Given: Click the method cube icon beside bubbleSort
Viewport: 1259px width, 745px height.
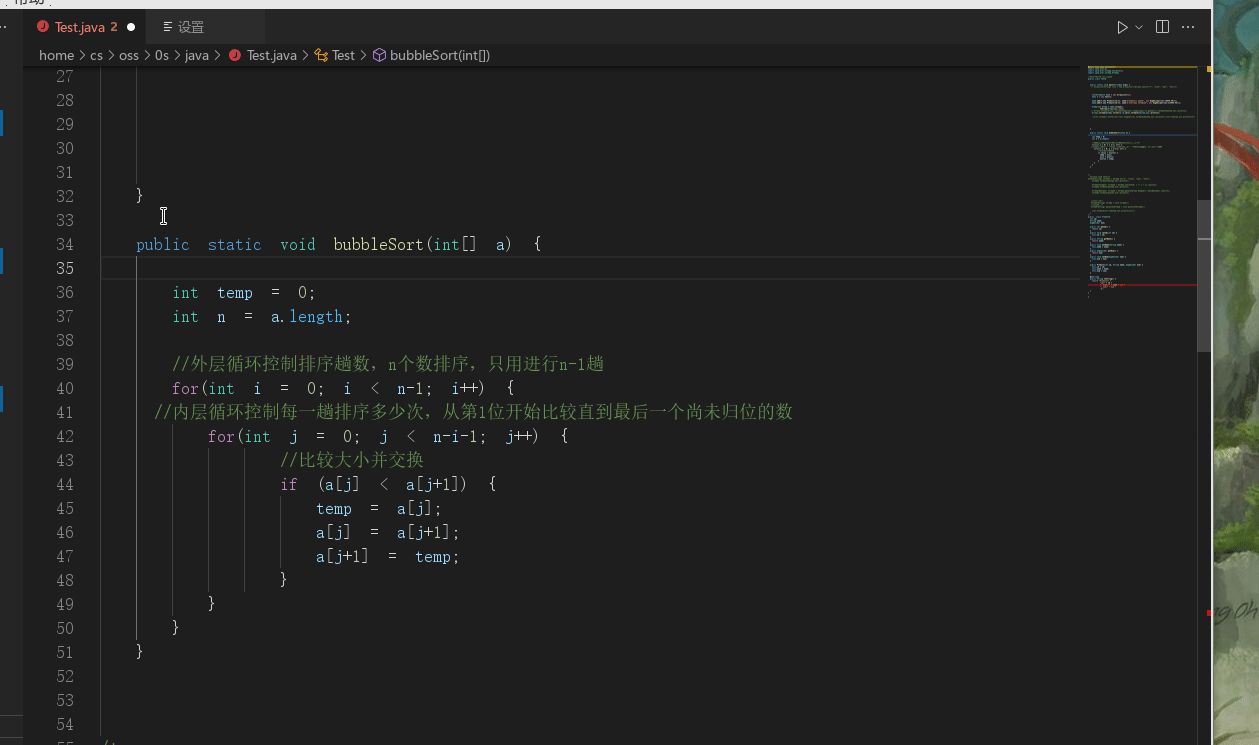Looking at the screenshot, I should (379, 55).
